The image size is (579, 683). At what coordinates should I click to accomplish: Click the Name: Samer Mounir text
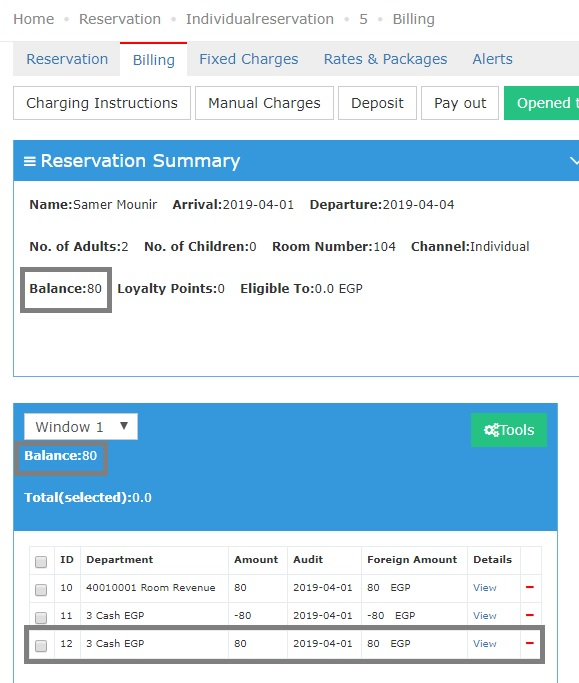(93, 205)
